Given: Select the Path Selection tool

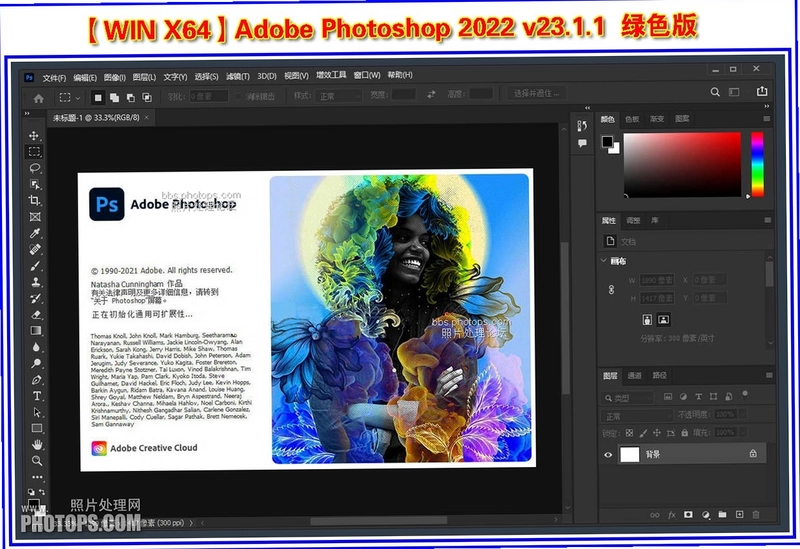Looking at the screenshot, I should pos(37,412).
